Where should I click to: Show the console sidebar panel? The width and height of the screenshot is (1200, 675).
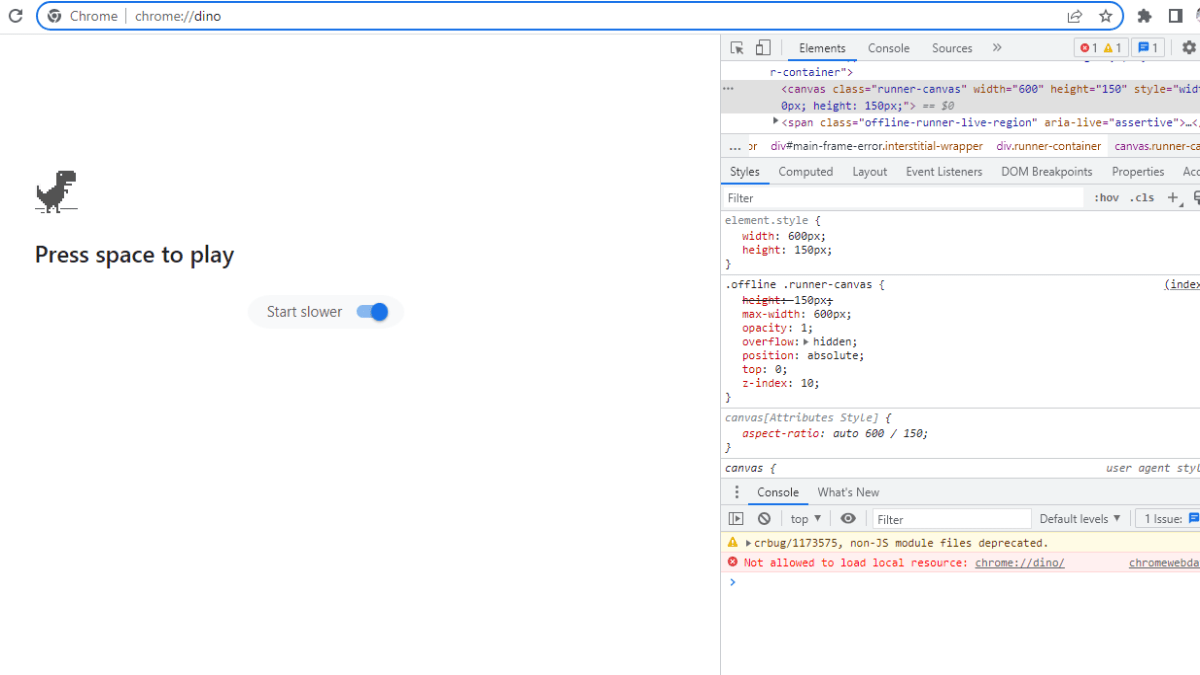pyautogui.click(x=736, y=519)
